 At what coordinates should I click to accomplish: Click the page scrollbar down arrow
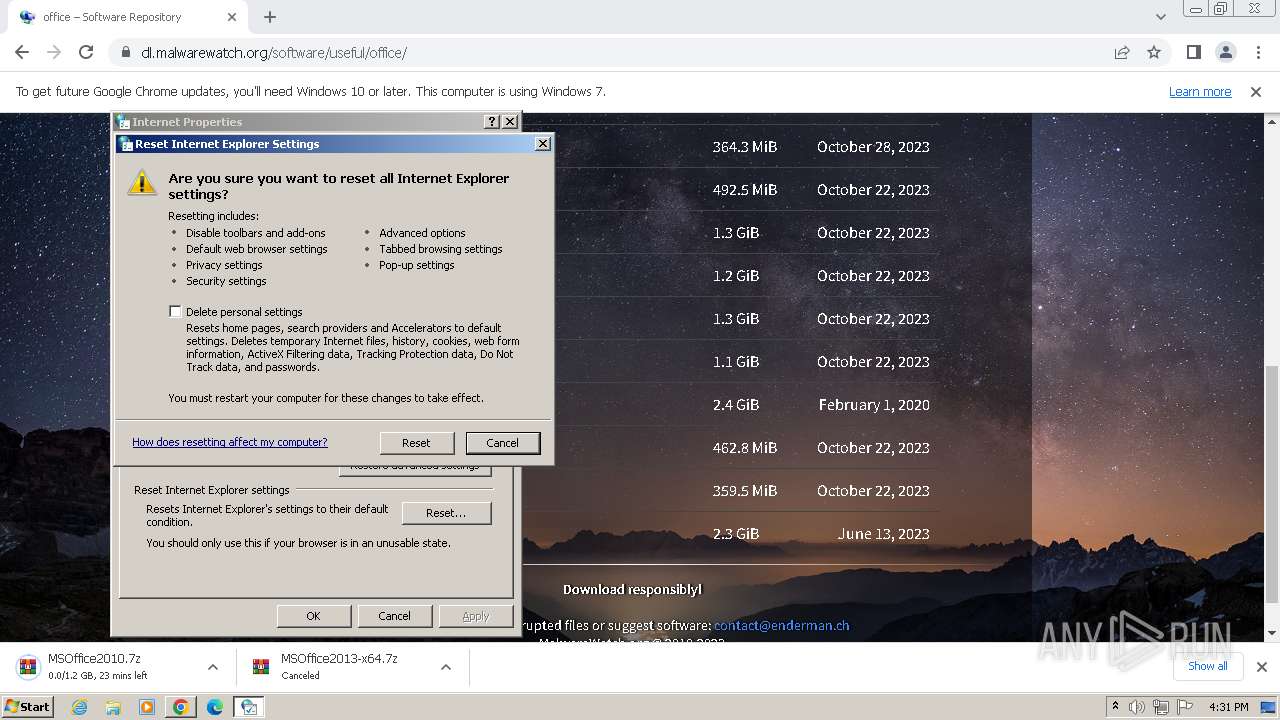pos(1272,632)
